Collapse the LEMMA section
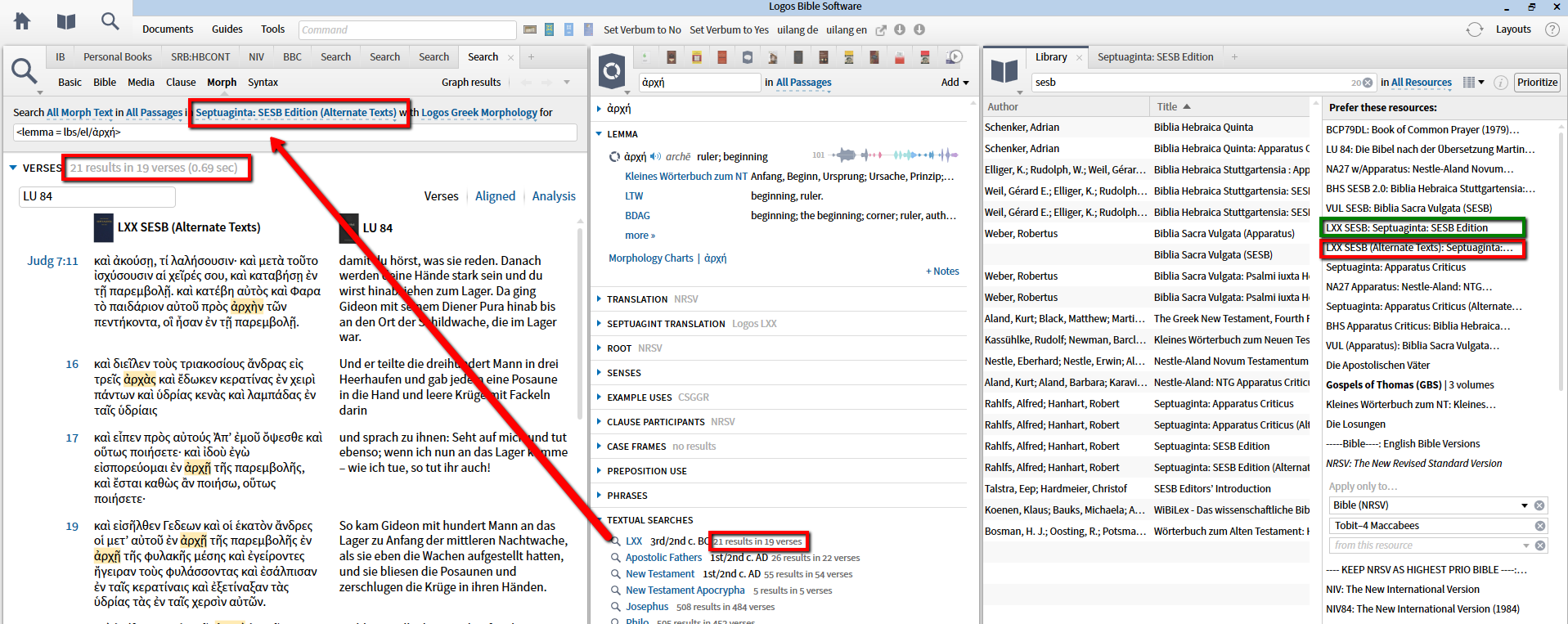The image size is (1568, 624). point(600,134)
